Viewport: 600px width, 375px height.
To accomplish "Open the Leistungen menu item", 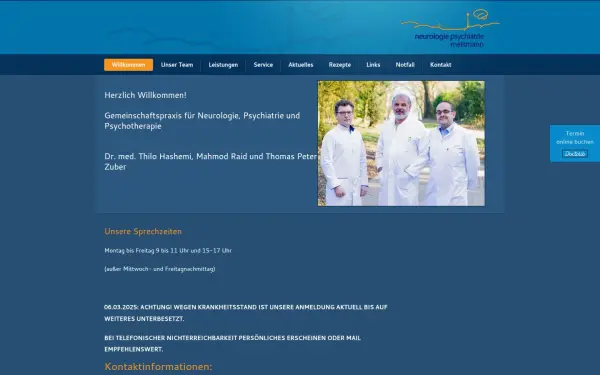I will pos(223,65).
